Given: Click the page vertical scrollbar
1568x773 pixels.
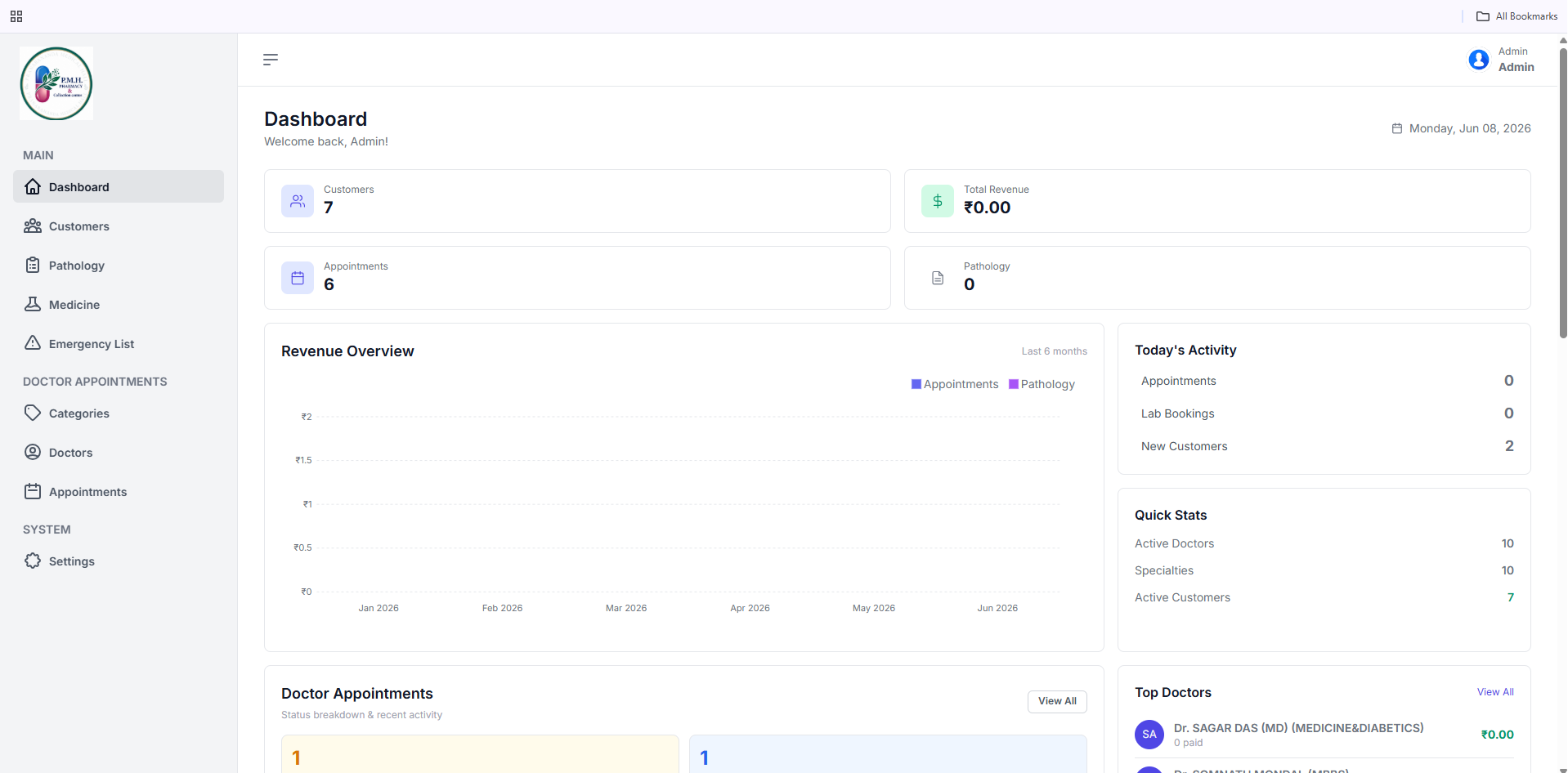Looking at the screenshot, I should [x=1563, y=192].
